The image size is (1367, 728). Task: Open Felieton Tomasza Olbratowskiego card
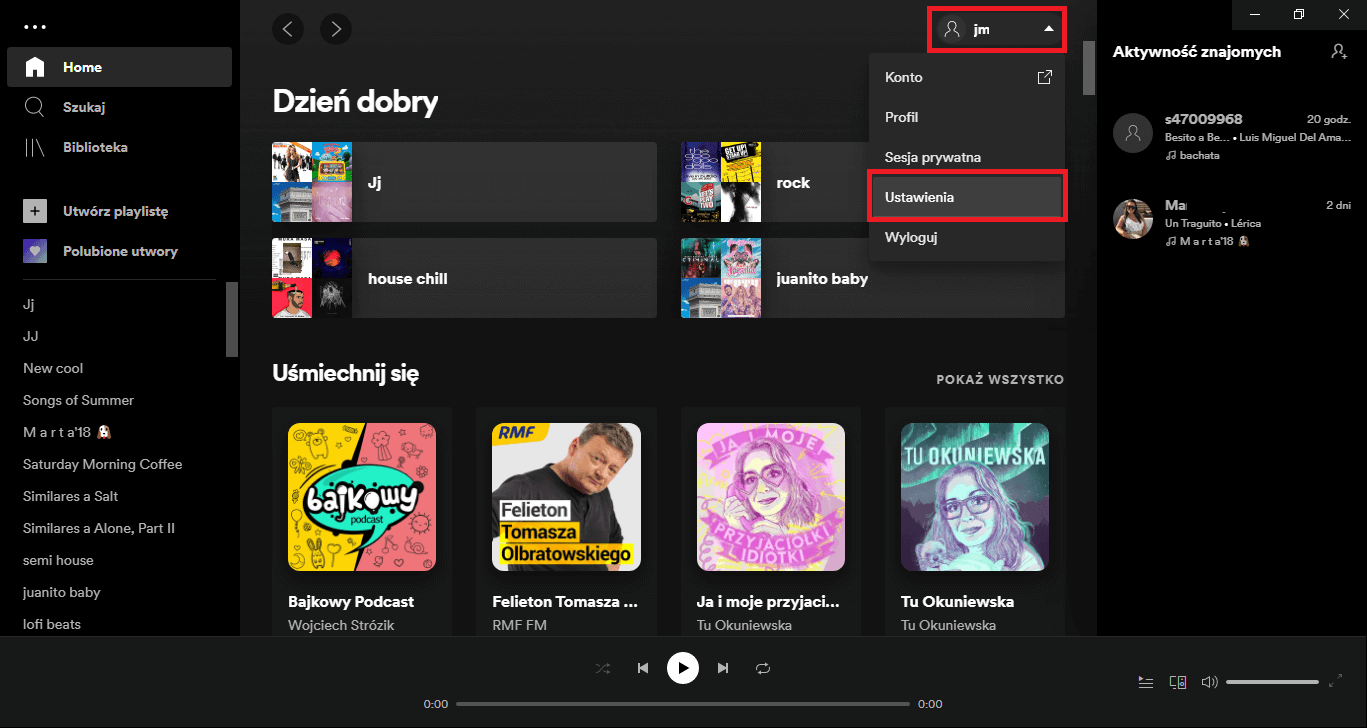point(566,520)
